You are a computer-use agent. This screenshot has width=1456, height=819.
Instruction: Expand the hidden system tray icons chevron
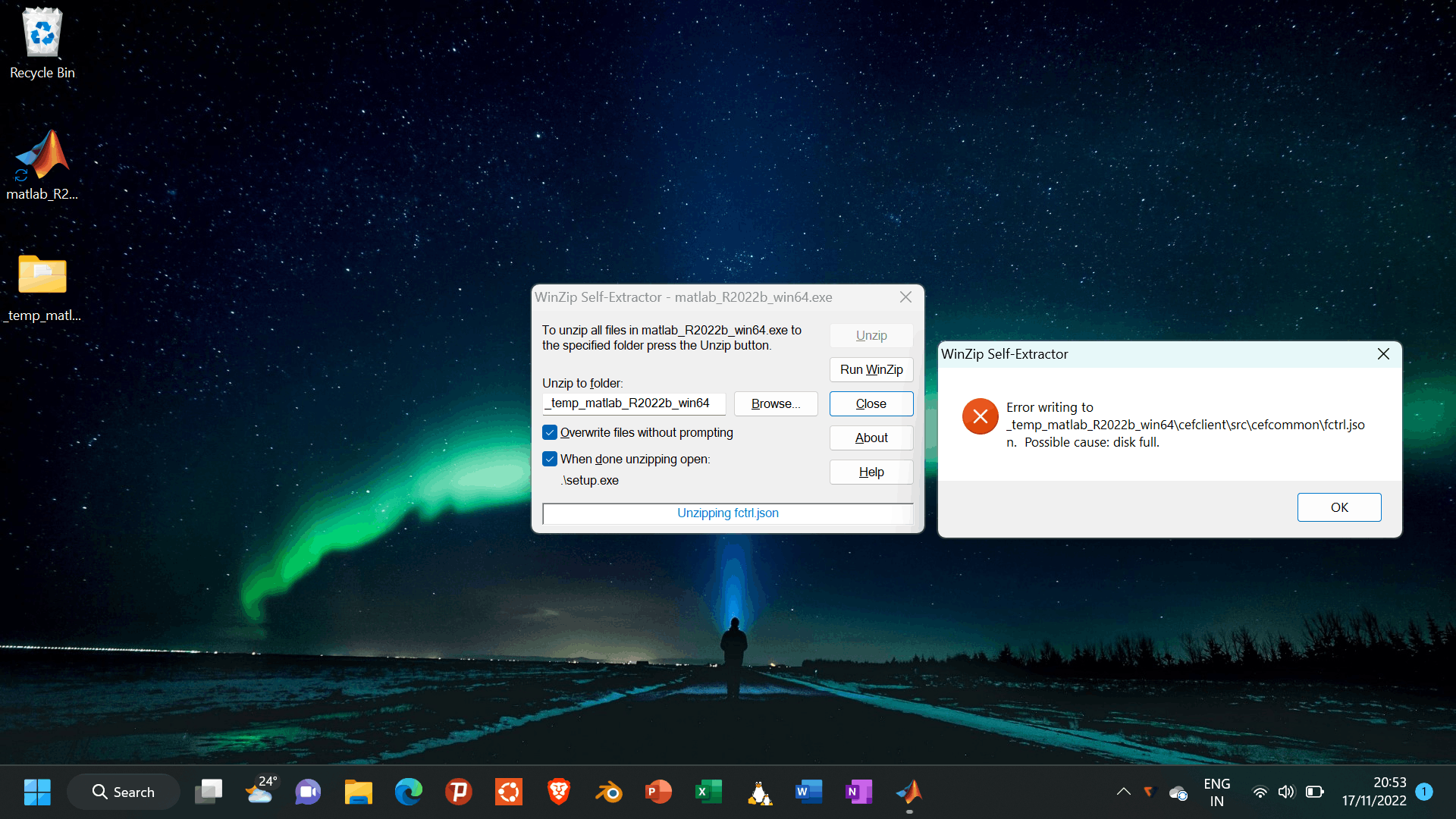1123,792
